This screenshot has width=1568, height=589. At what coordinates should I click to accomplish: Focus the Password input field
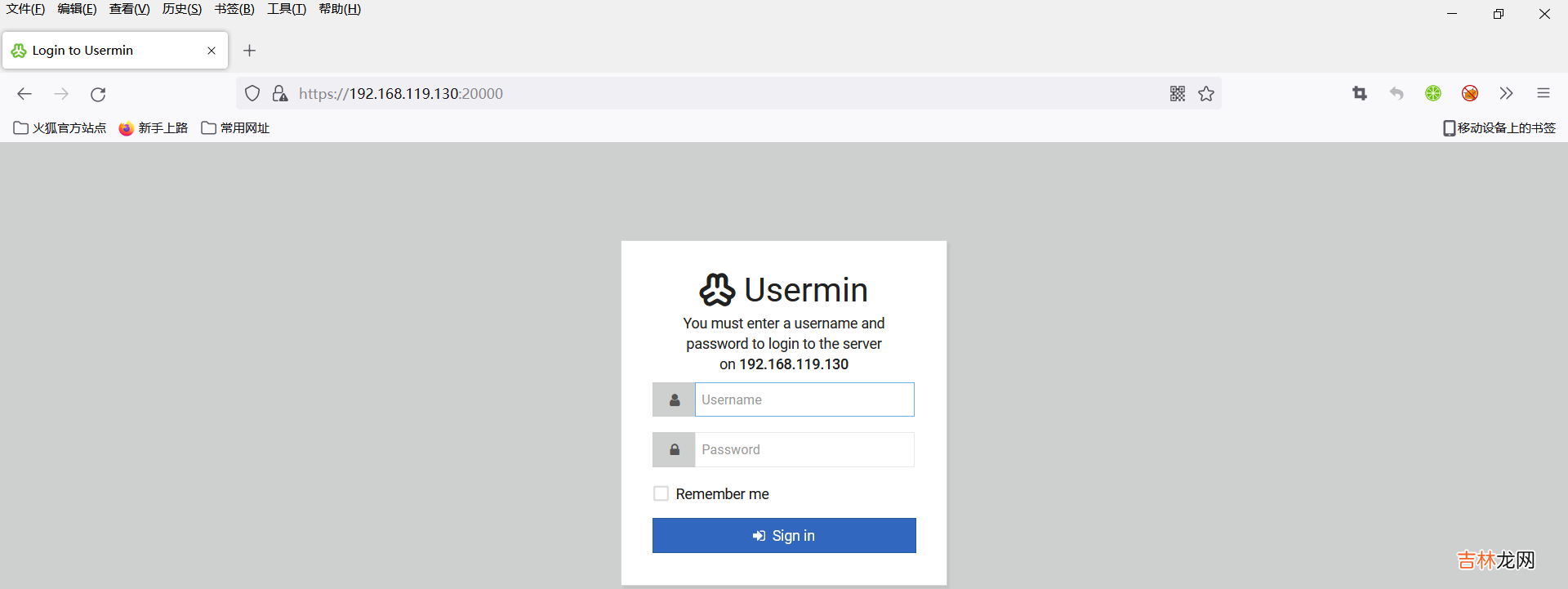804,450
